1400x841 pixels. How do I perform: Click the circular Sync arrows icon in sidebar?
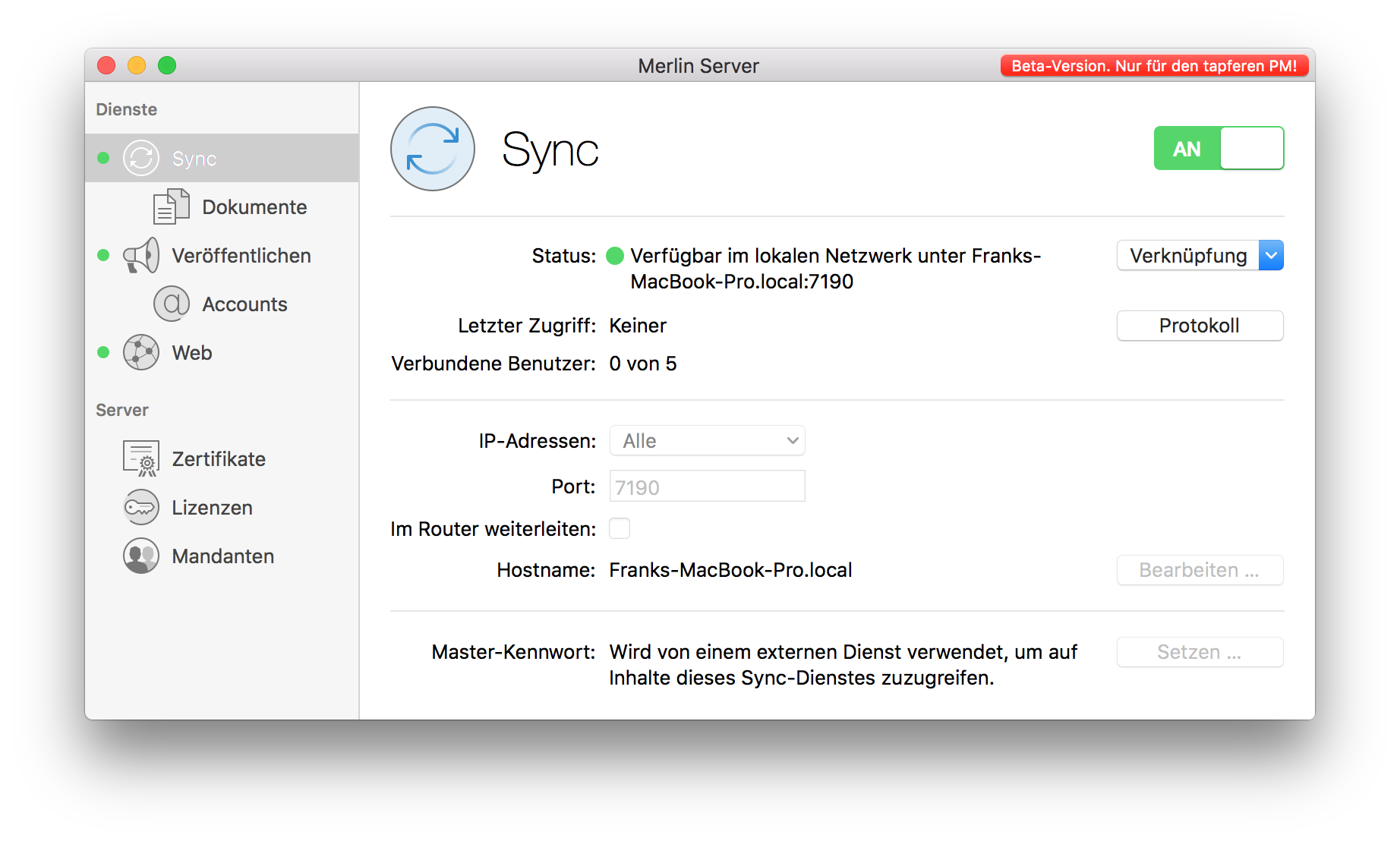click(x=141, y=158)
